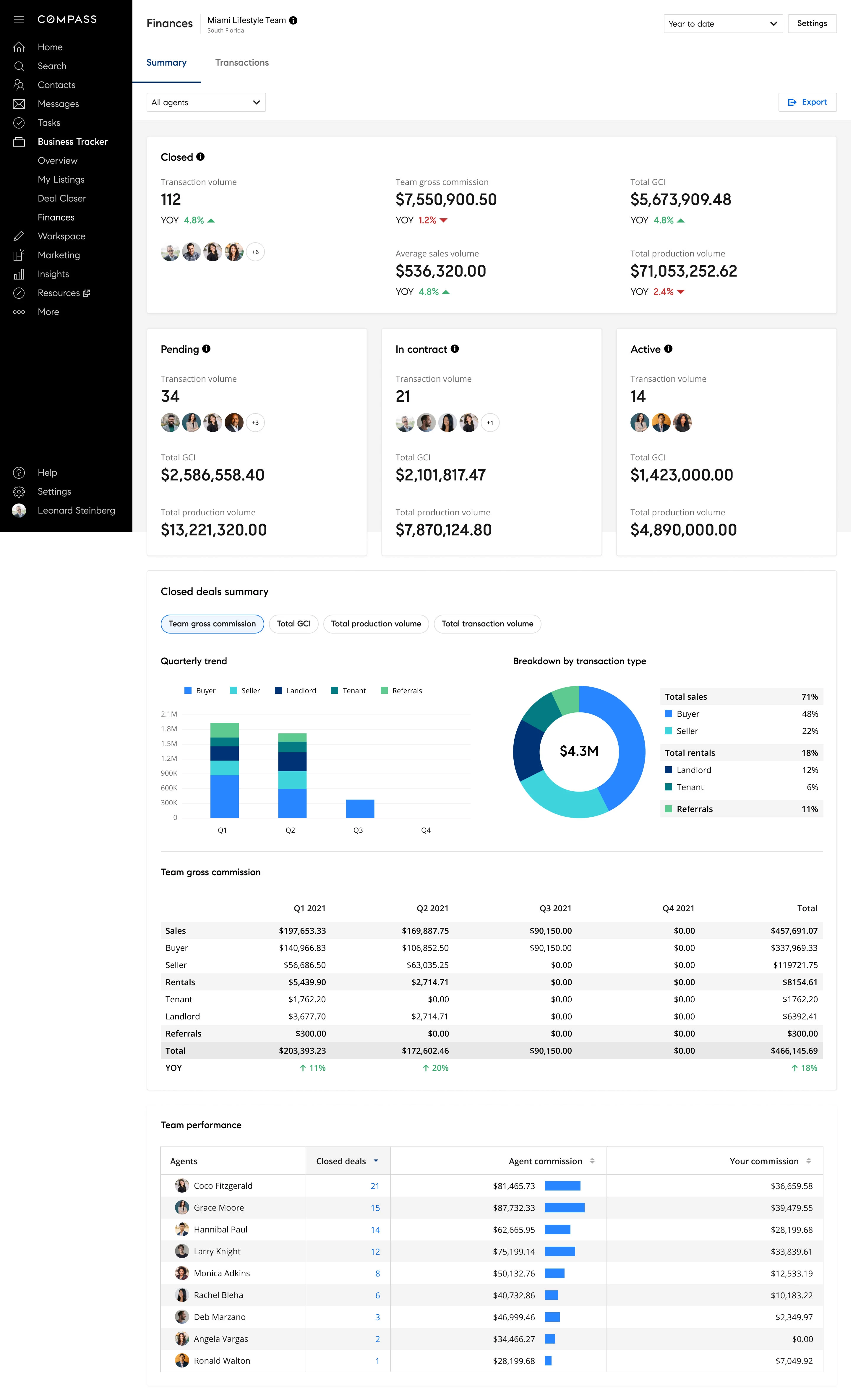Click the Referrals legend color swatch
Screen dimensions: 853x1400
point(384,690)
